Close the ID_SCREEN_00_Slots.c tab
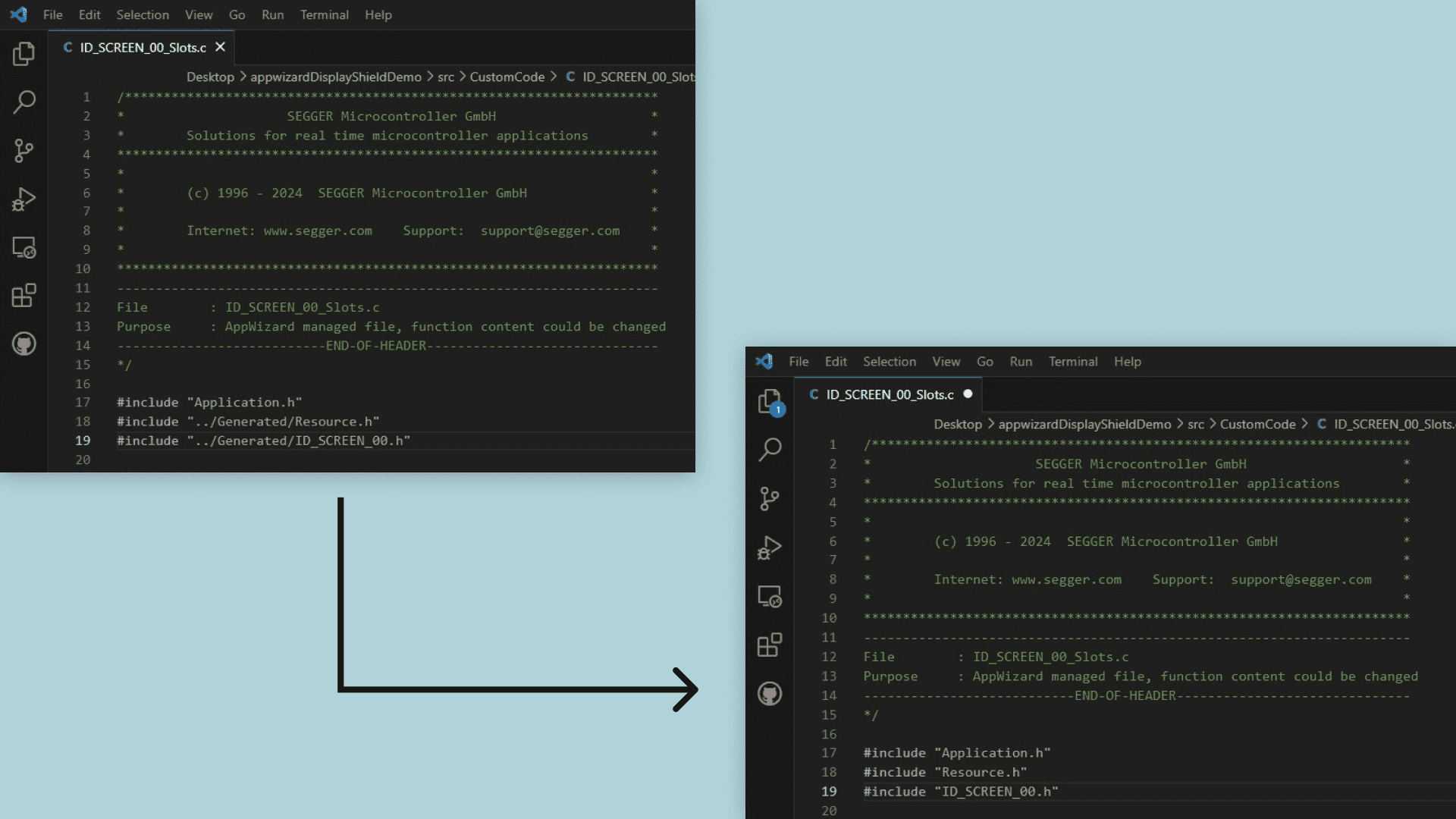1456x819 pixels. pyautogui.click(x=220, y=46)
